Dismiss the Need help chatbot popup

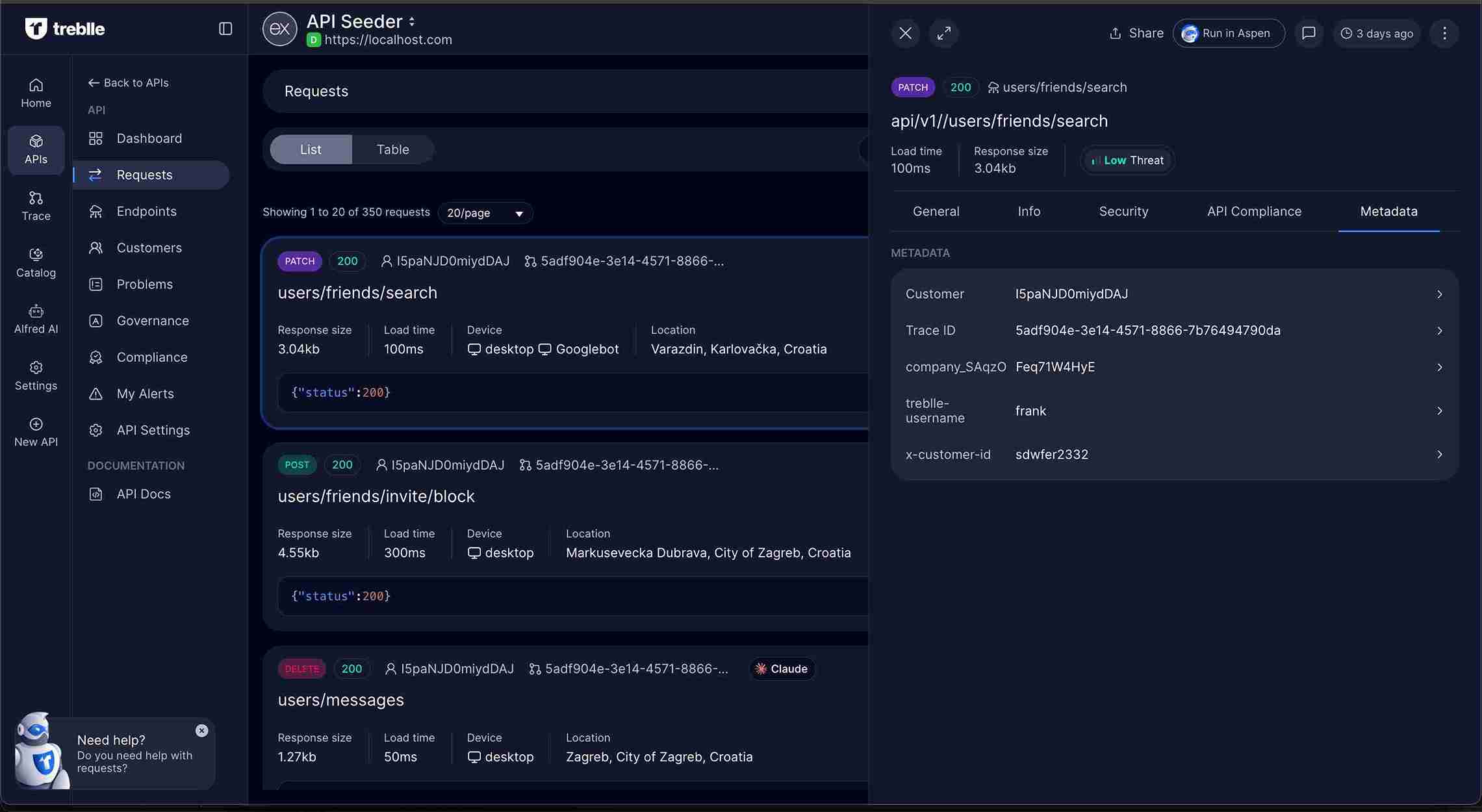click(x=201, y=730)
